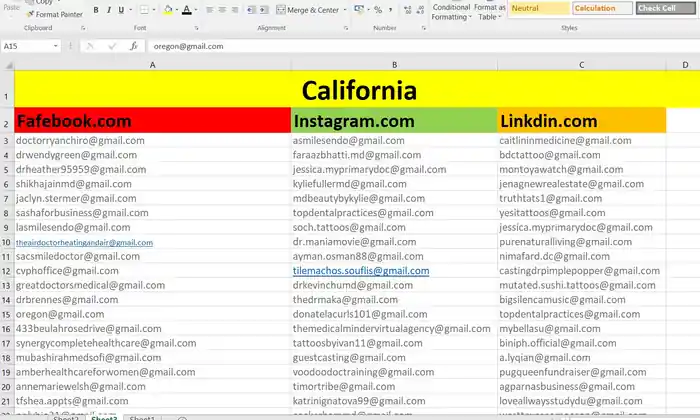This screenshot has width=700, height=420.
Task: Select cell mybellasu@gmail.com
Action: (582, 329)
